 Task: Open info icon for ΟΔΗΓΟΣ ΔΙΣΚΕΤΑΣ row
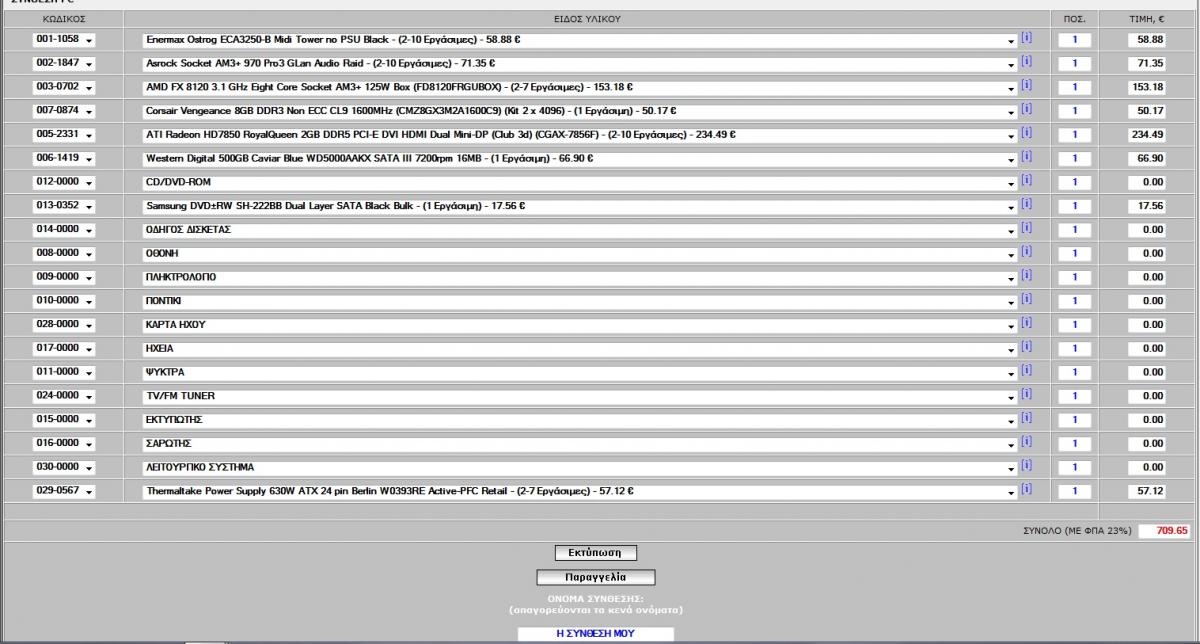point(1026,228)
